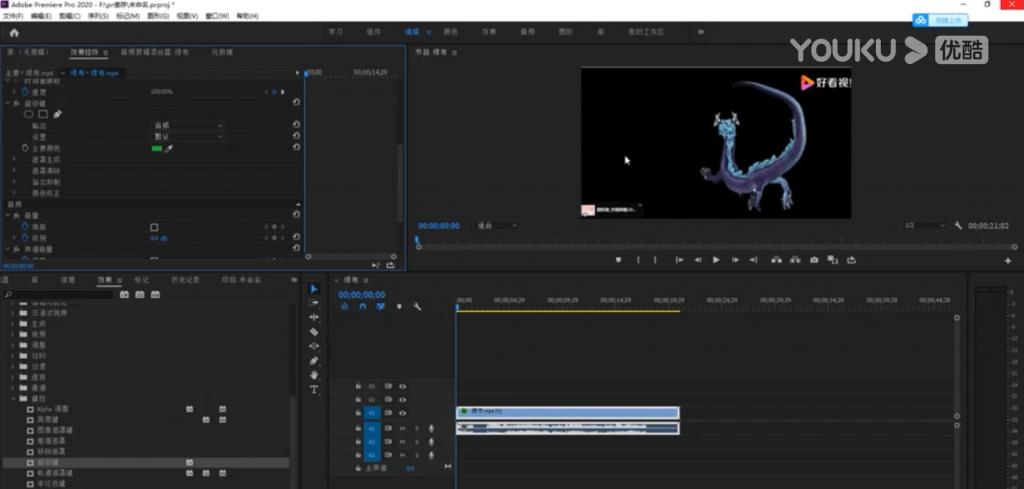Open timeline display settings wrench
Viewport: 1024px width, 489px height.
417,306
